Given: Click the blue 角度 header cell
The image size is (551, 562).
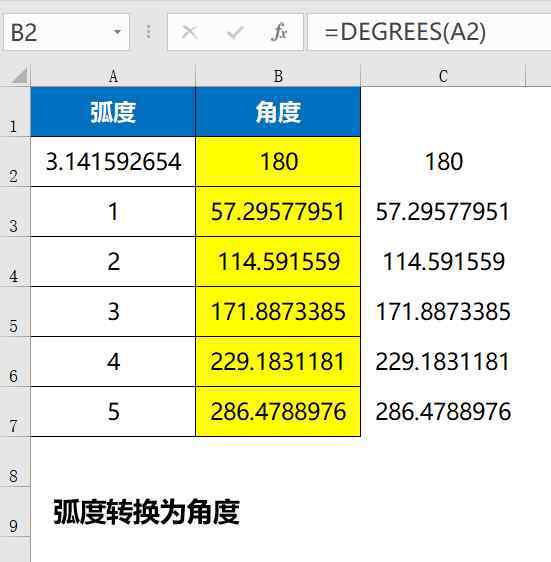Looking at the screenshot, I should (278, 112).
